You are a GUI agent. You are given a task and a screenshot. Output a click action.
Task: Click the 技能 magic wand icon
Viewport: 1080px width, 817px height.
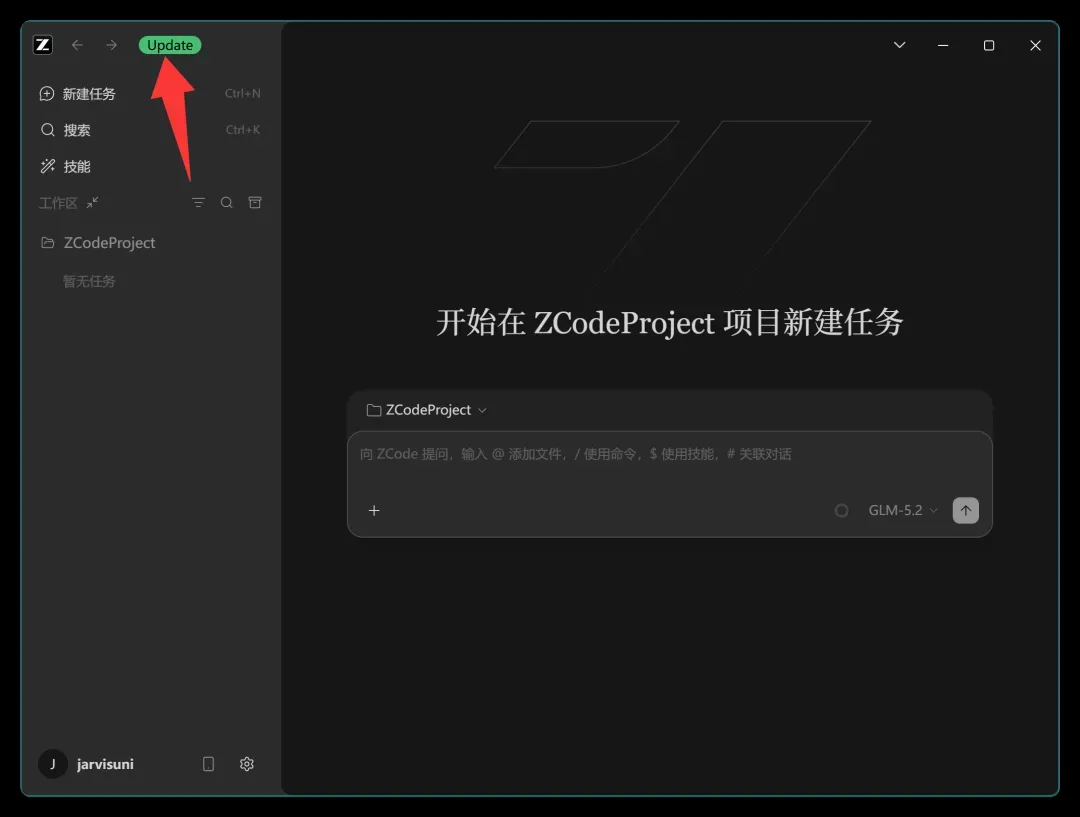[x=48, y=166]
